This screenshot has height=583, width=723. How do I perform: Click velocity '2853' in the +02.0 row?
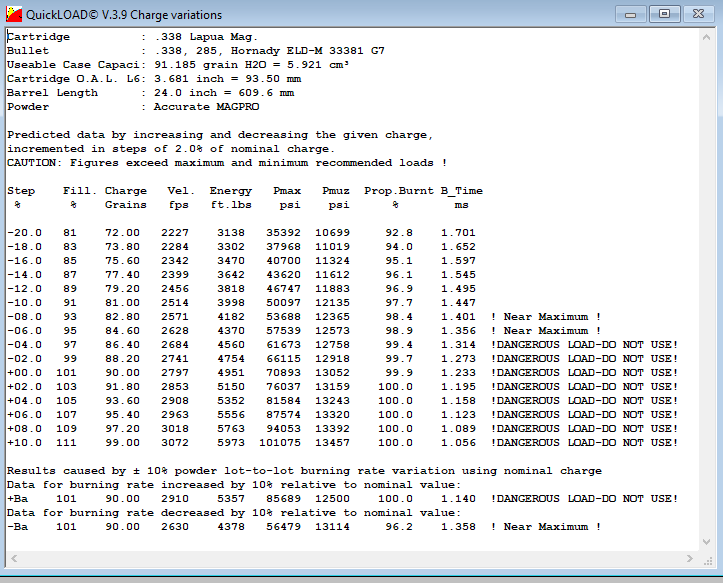click(x=175, y=387)
